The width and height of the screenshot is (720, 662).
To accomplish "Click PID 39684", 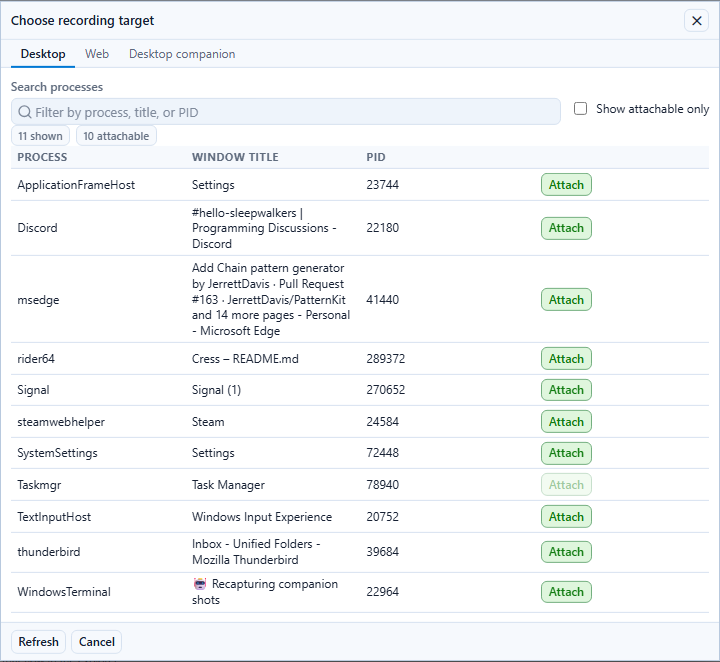I will point(382,552).
